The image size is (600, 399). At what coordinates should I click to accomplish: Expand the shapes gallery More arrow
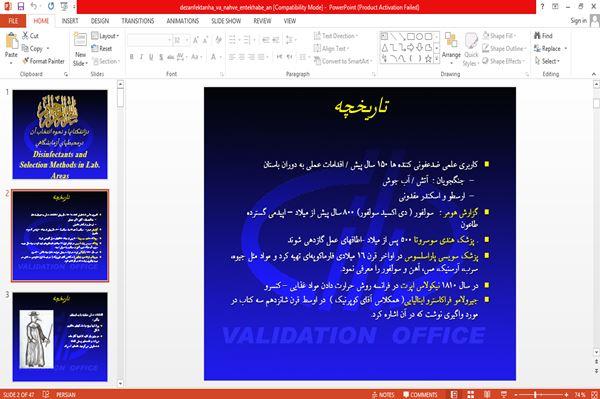pyautogui.click(x=437, y=59)
